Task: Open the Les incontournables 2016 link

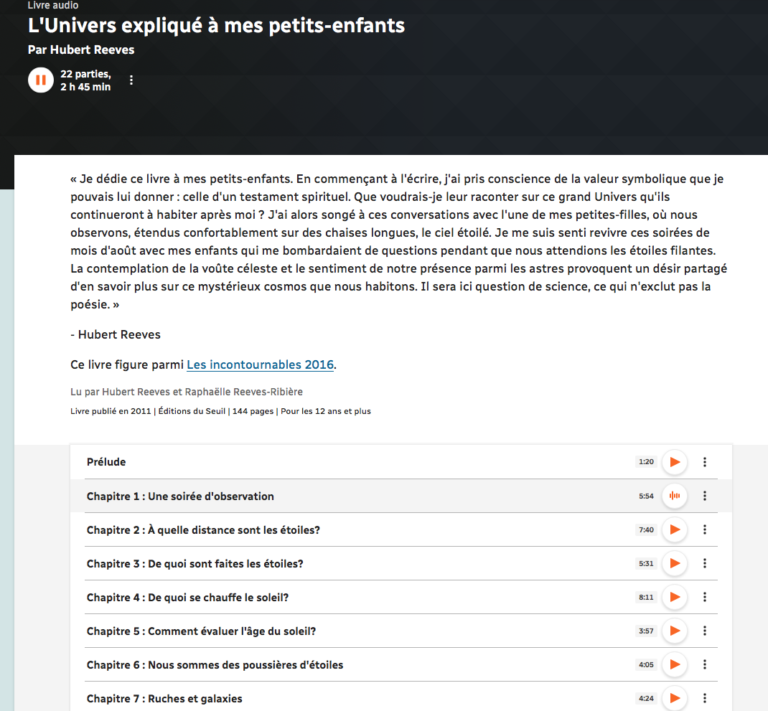Action: pos(260,364)
